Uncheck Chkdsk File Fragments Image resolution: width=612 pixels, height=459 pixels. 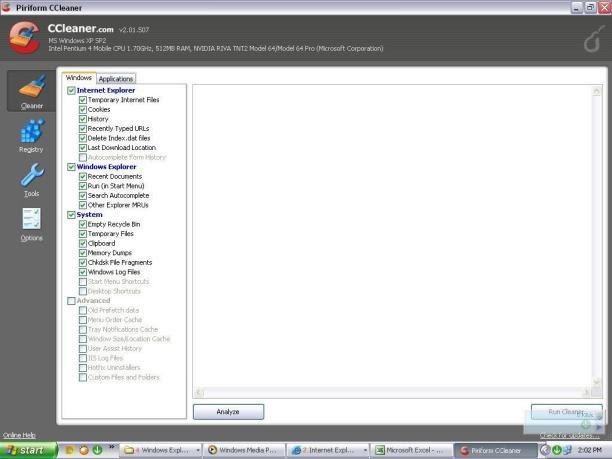pos(83,263)
